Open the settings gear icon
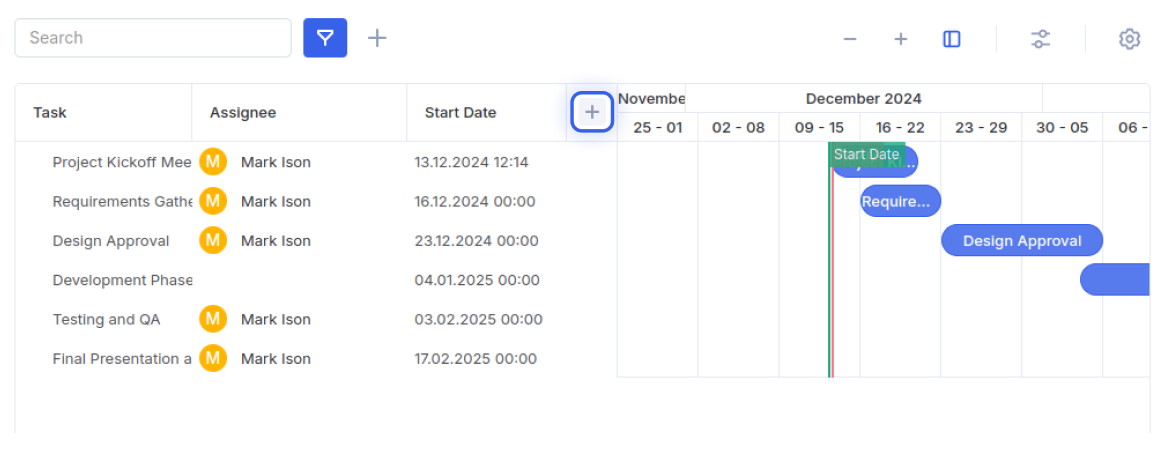The width and height of the screenshot is (1166, 461). (x=1130, y=39)
